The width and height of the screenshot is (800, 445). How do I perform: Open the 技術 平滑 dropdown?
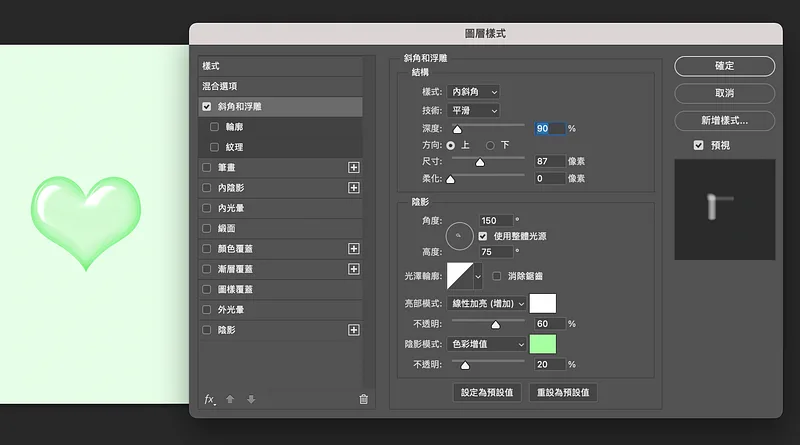pos(473,110)
